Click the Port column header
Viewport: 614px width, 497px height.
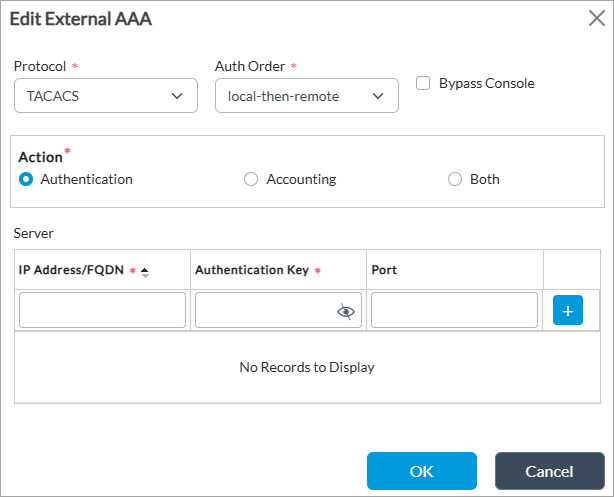(x=384, y=270)
